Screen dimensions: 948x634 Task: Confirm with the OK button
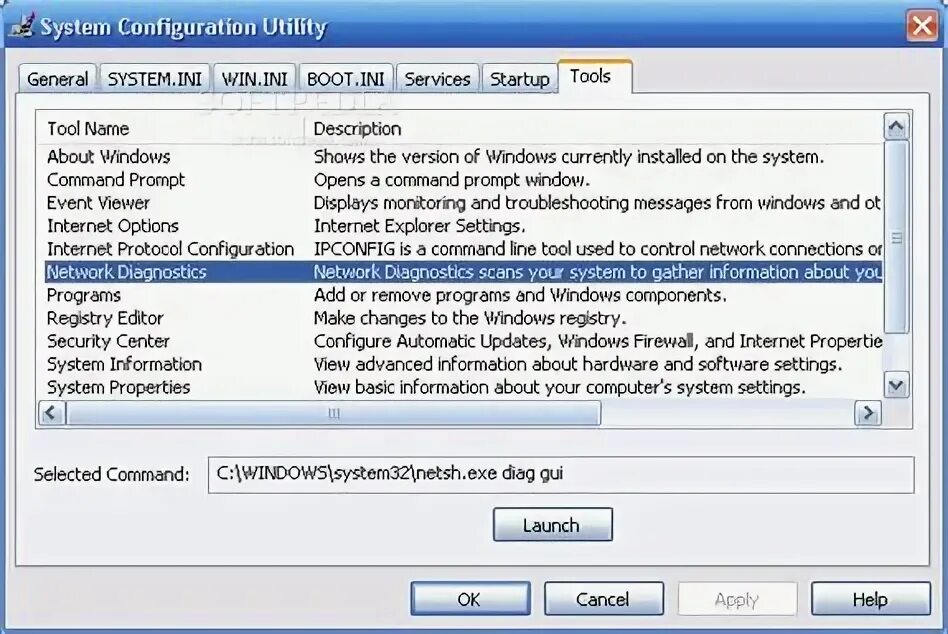click(470, 599)
